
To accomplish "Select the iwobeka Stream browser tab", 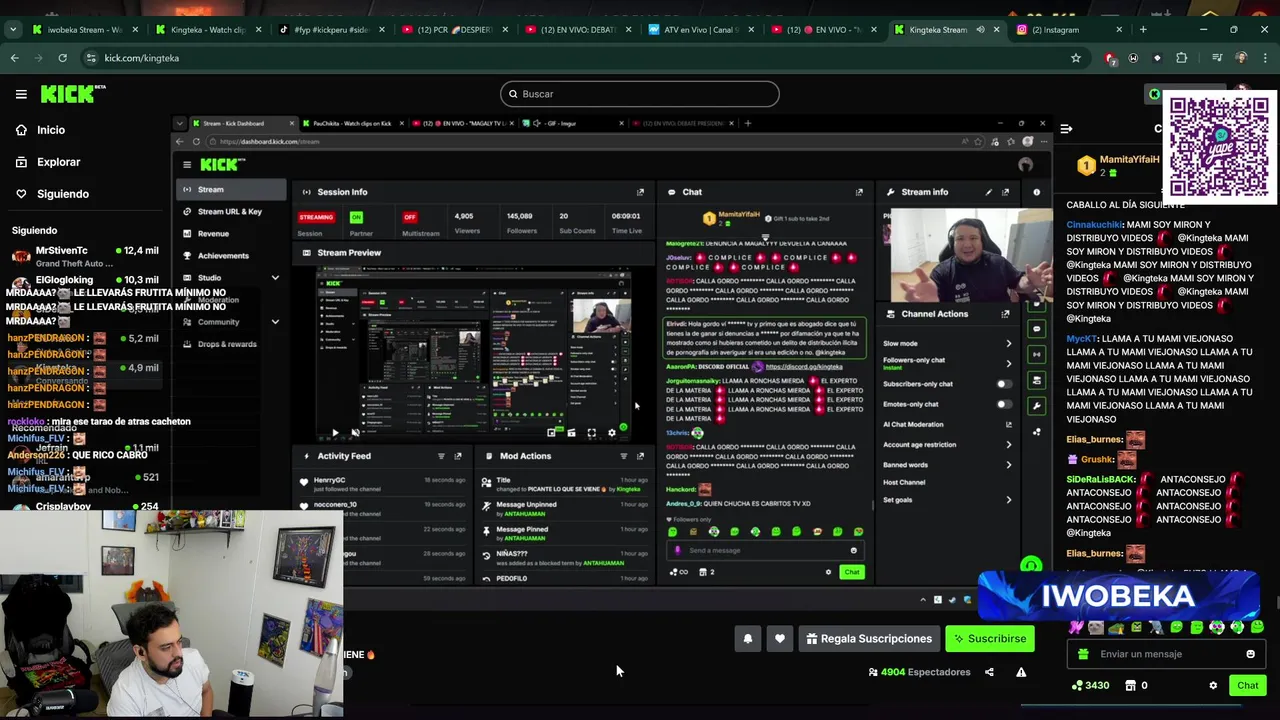I will (x=84, y=30).
